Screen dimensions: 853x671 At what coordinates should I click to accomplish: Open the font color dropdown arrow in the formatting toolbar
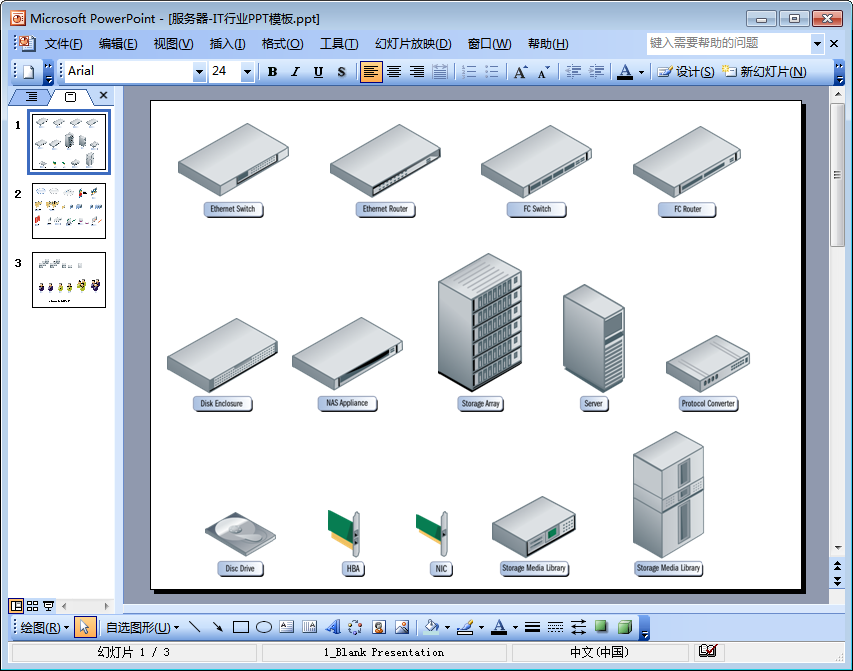pyautogui.click(x=641, y=71)
